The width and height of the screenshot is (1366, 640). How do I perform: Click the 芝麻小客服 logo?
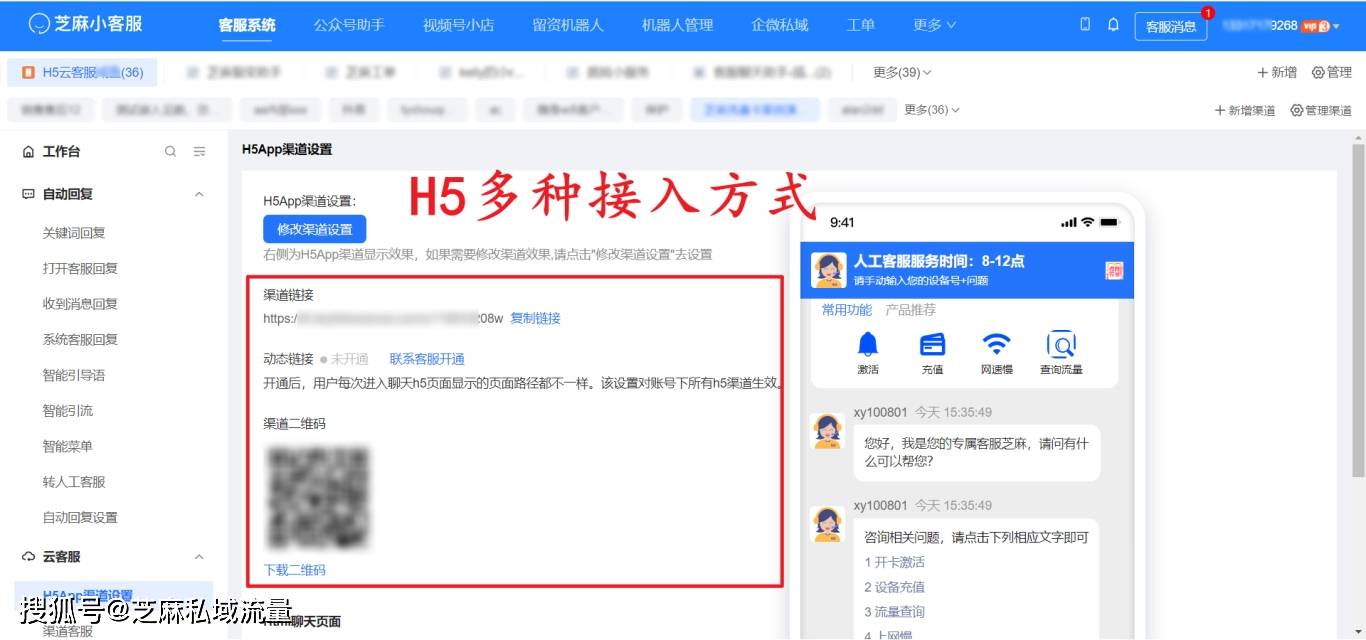(86, 25)
